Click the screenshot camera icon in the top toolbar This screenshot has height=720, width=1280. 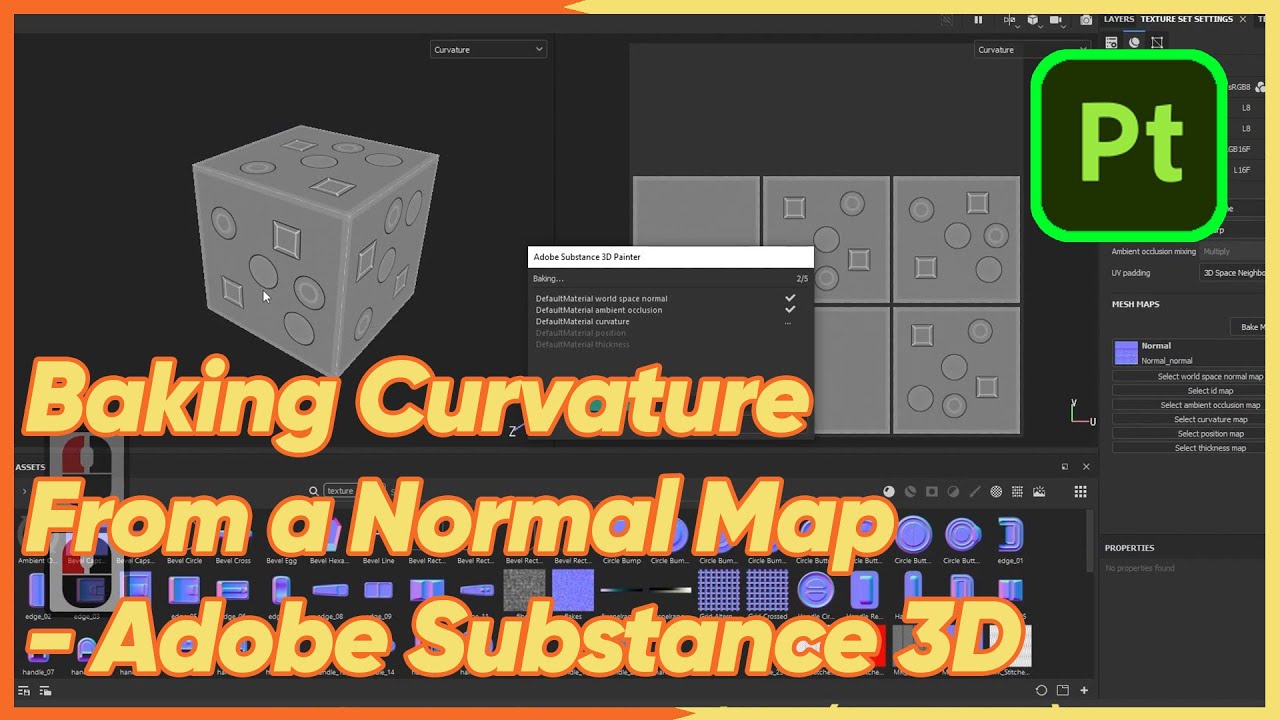1086,19
